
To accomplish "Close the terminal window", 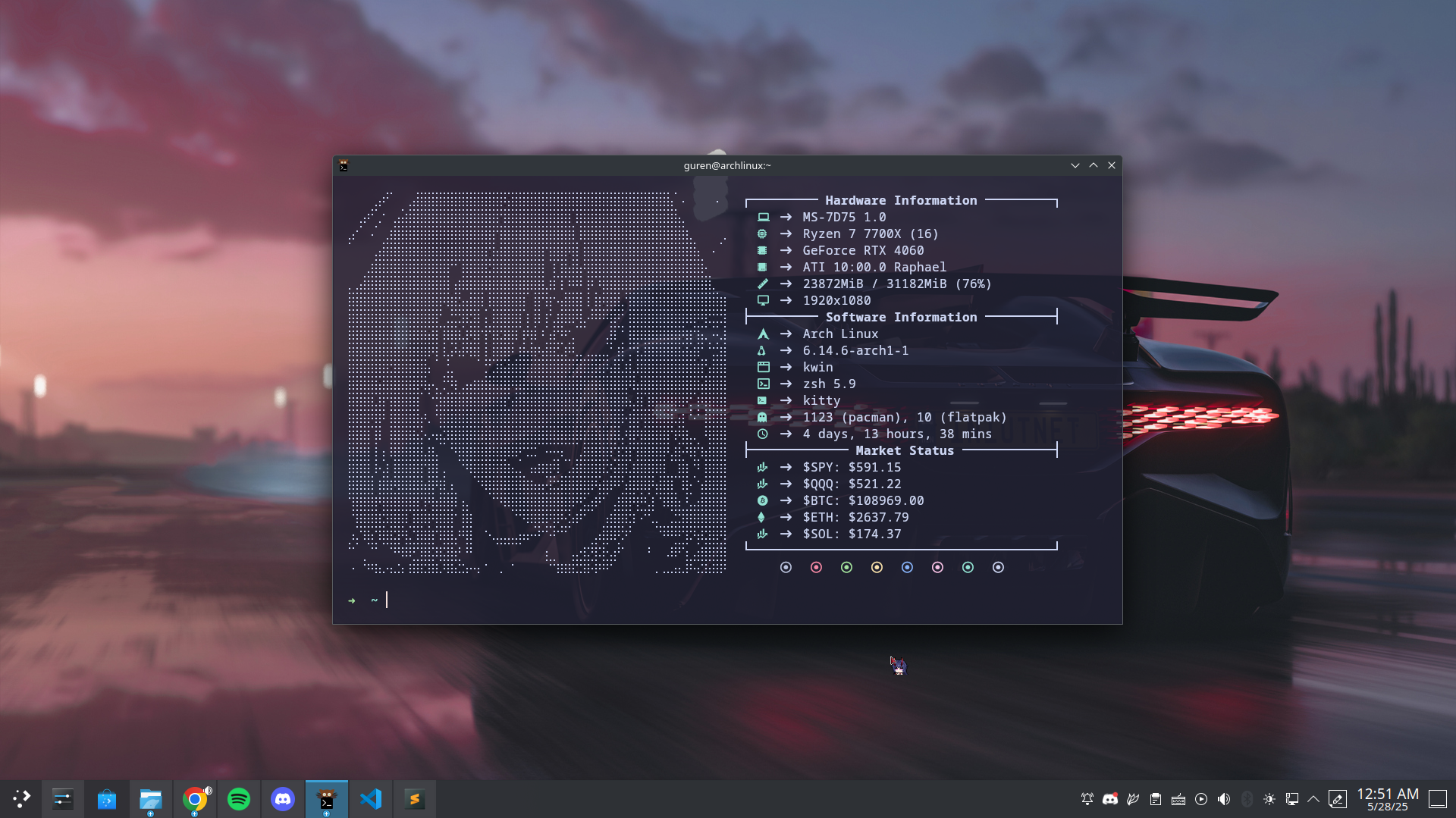I will (x=1112, y=165).
